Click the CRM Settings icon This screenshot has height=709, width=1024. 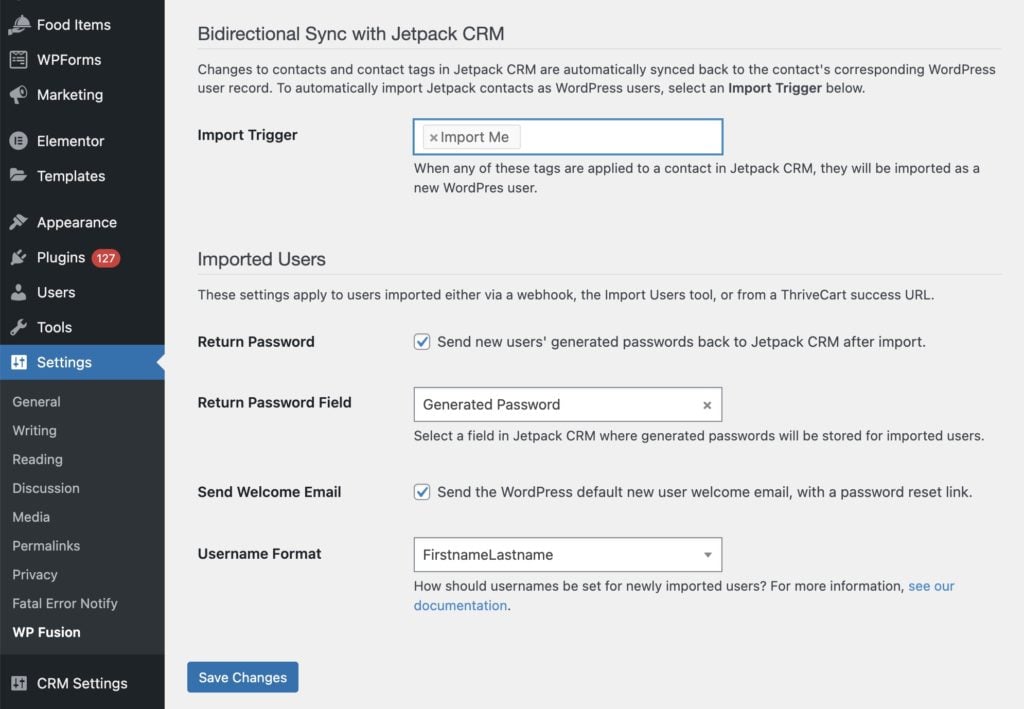[19, 683]
